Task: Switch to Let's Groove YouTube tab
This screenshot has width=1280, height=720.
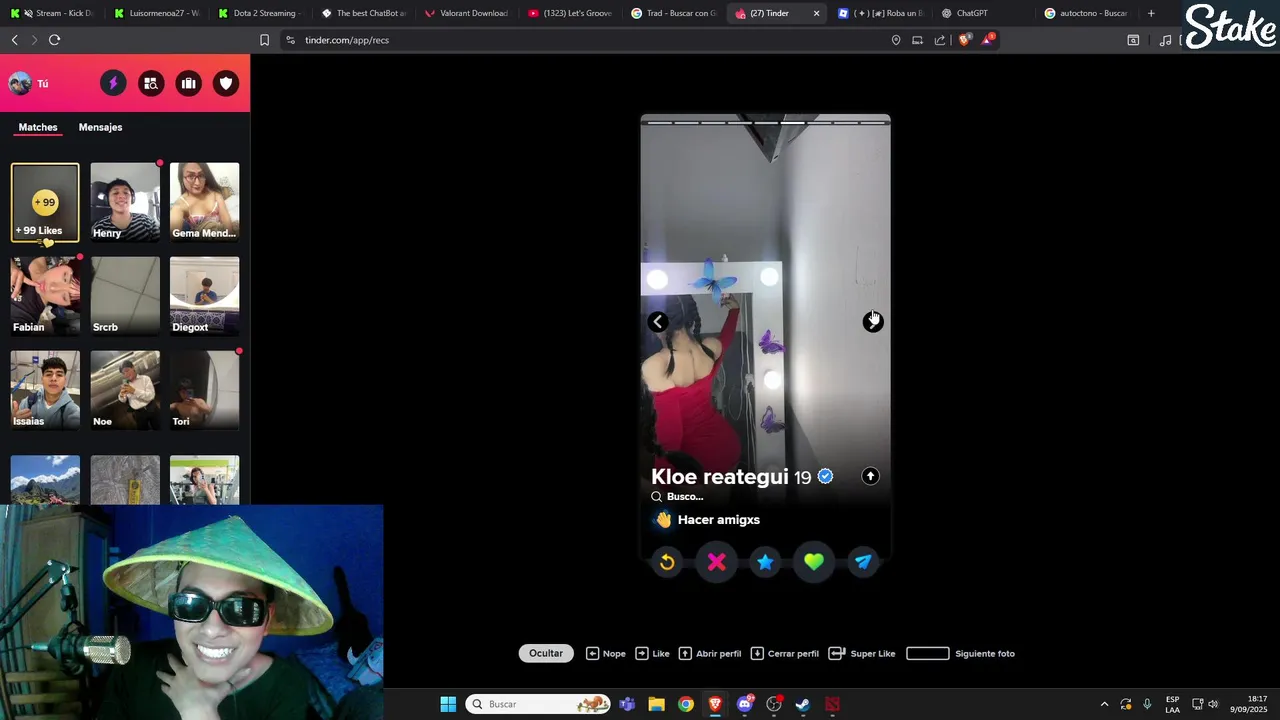Action: [572, 13]
